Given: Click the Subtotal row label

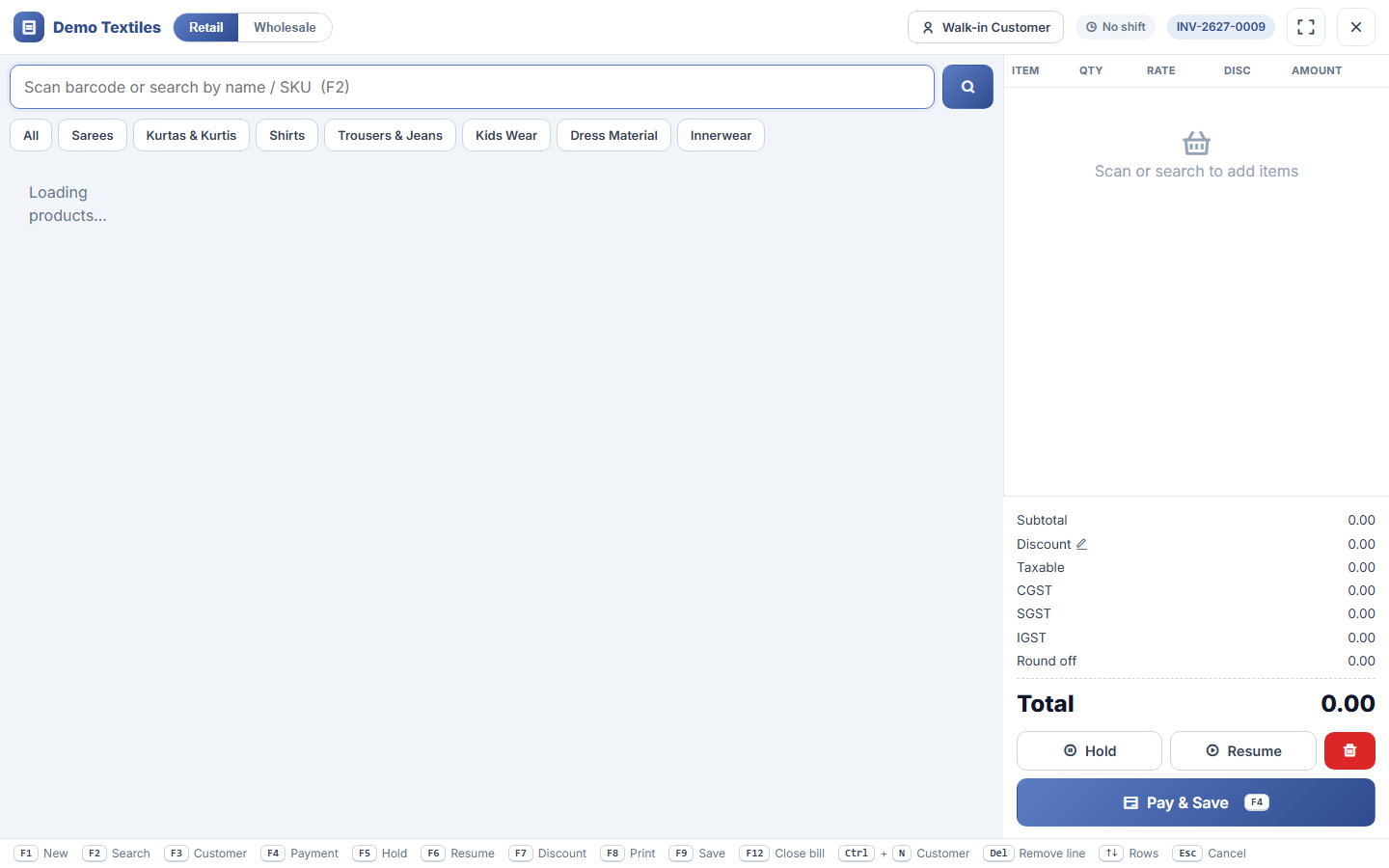Looking at the screenshot, I should 1042,520.
